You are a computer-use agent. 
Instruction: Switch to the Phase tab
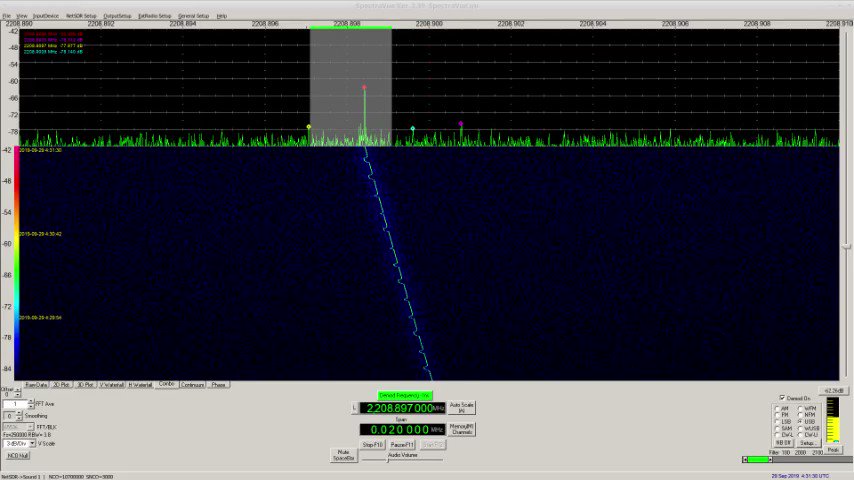pyautogui.click(x=218, y=385)
